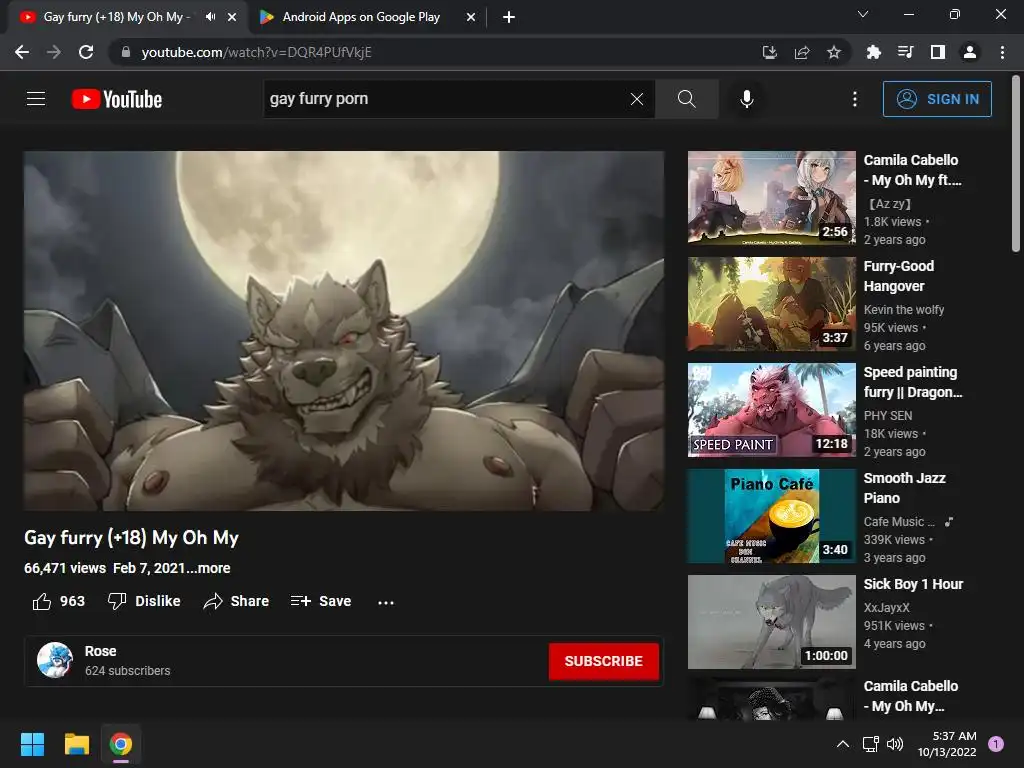Toggle the Chrome side panel
This screenshot has width=1024, height=768.
pyautogui.click(x=937, y=52)
